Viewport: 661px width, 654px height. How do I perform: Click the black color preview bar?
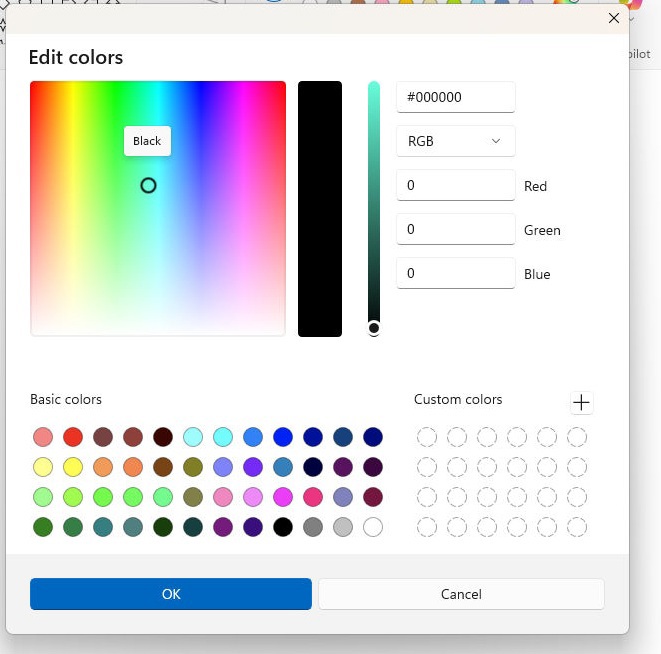tap(320, 209)
